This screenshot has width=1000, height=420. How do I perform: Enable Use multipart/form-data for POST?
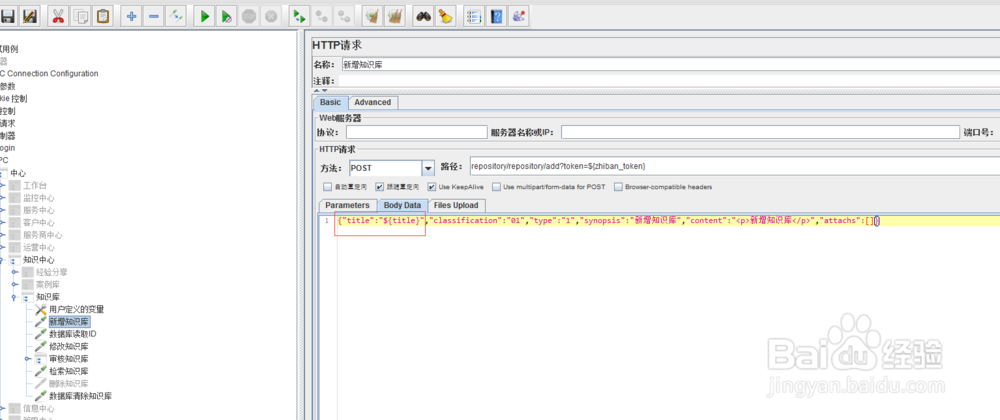pos(497,187)
